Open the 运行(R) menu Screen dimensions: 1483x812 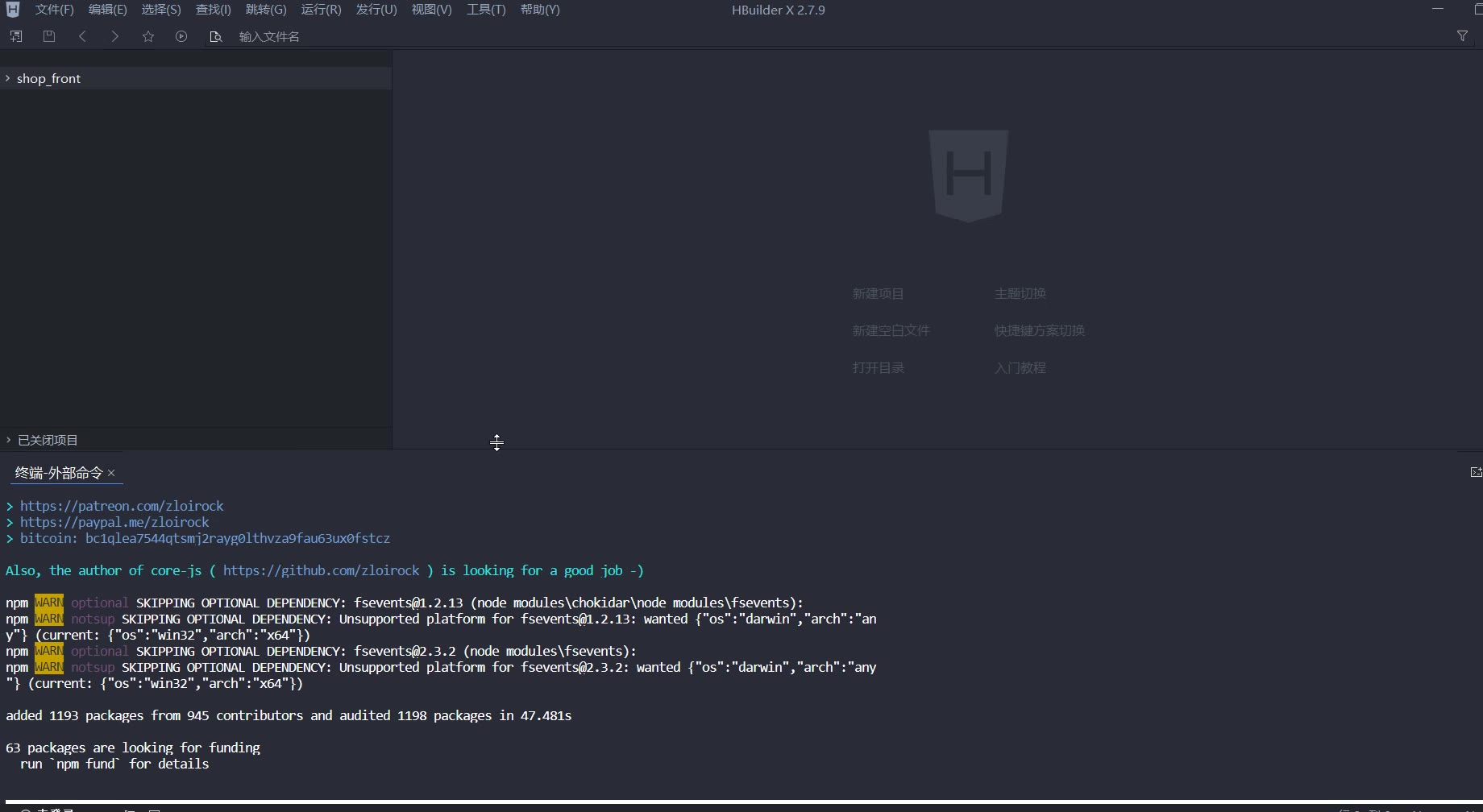click(x=321, y=10)
